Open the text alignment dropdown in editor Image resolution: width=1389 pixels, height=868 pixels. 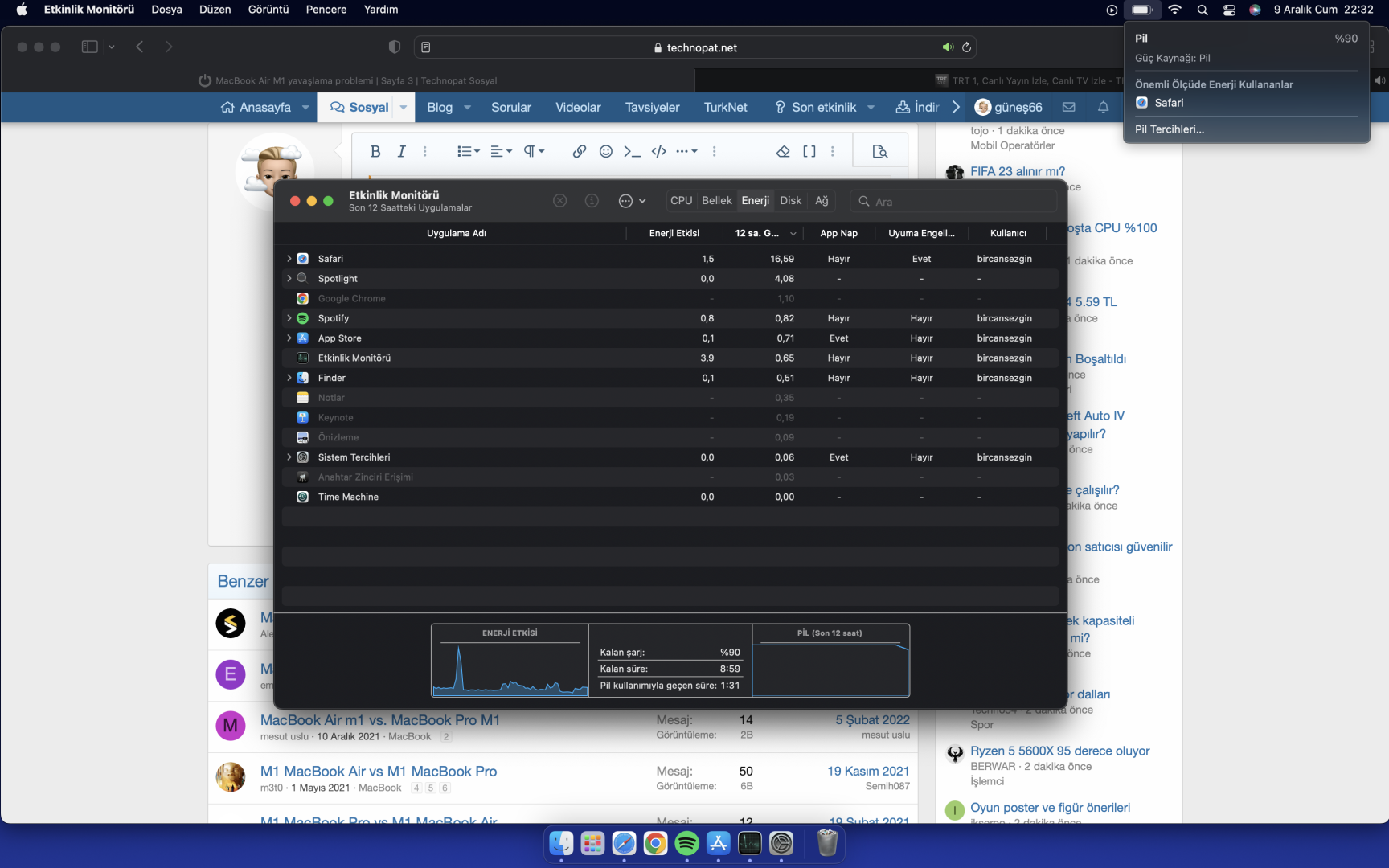[x=501, y=151]
